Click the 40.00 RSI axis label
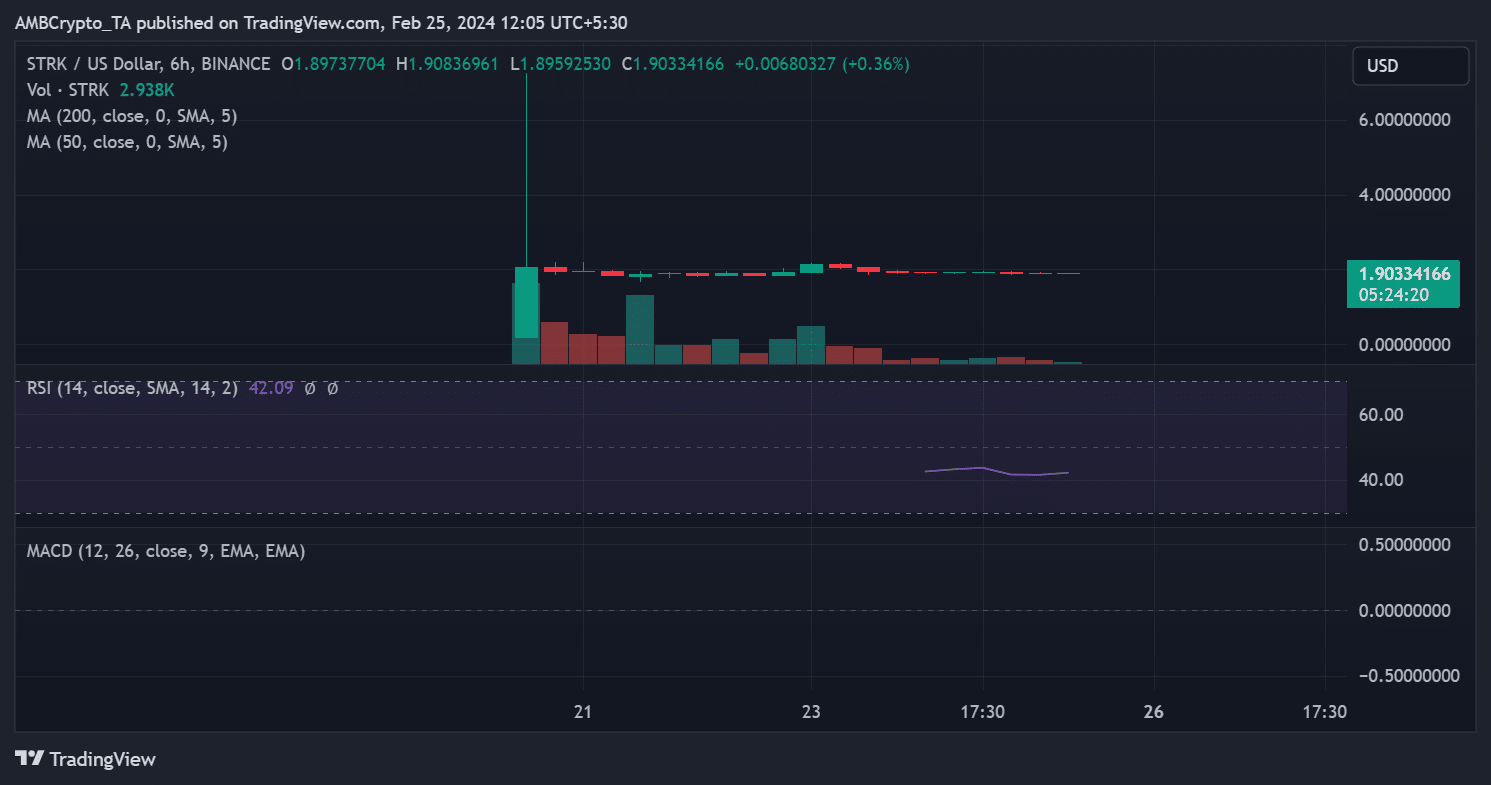 point(1381,480)
